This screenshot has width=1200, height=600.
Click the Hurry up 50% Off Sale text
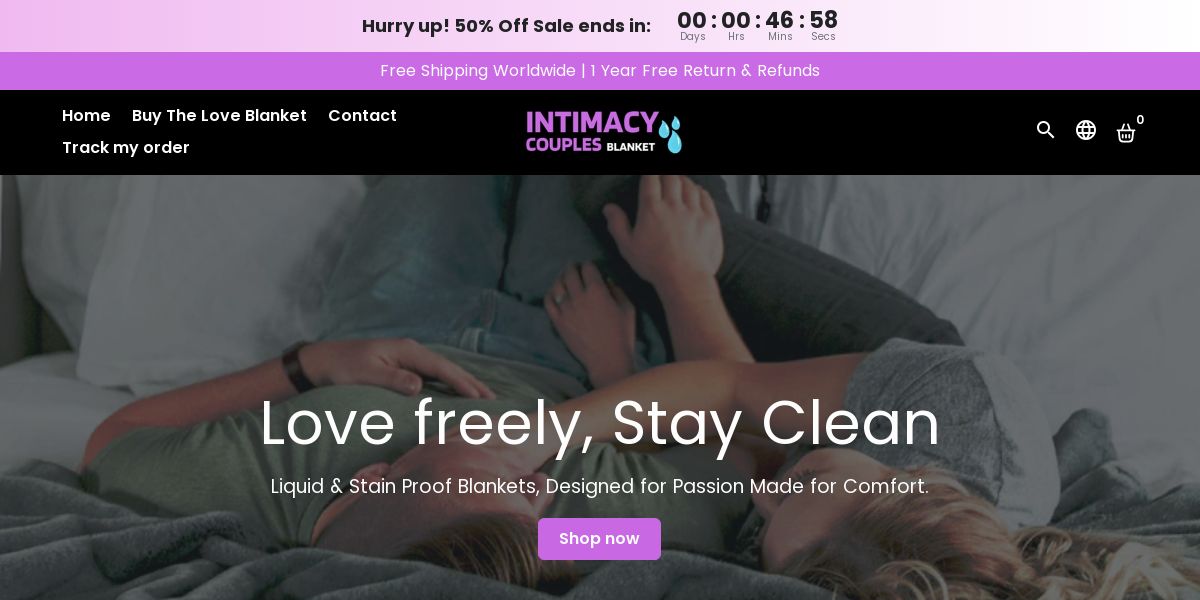point(506,26)
